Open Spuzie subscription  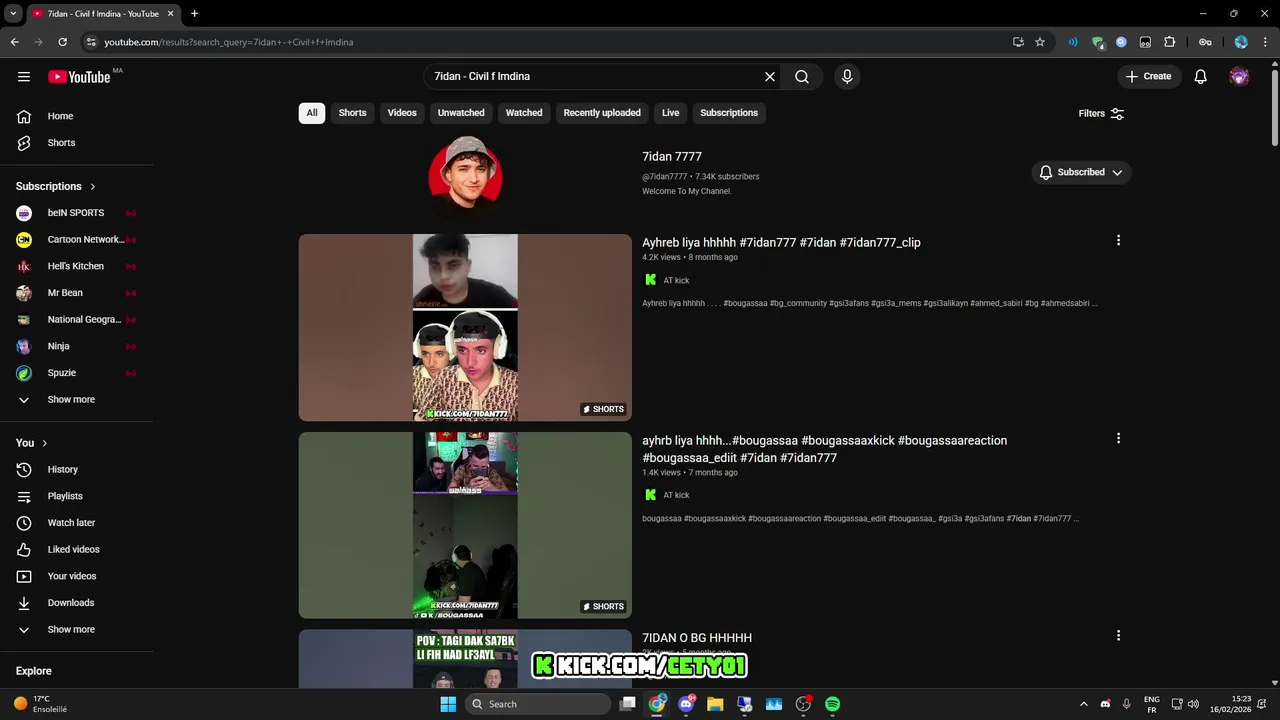pyautogui.click(x=77, y=373)
